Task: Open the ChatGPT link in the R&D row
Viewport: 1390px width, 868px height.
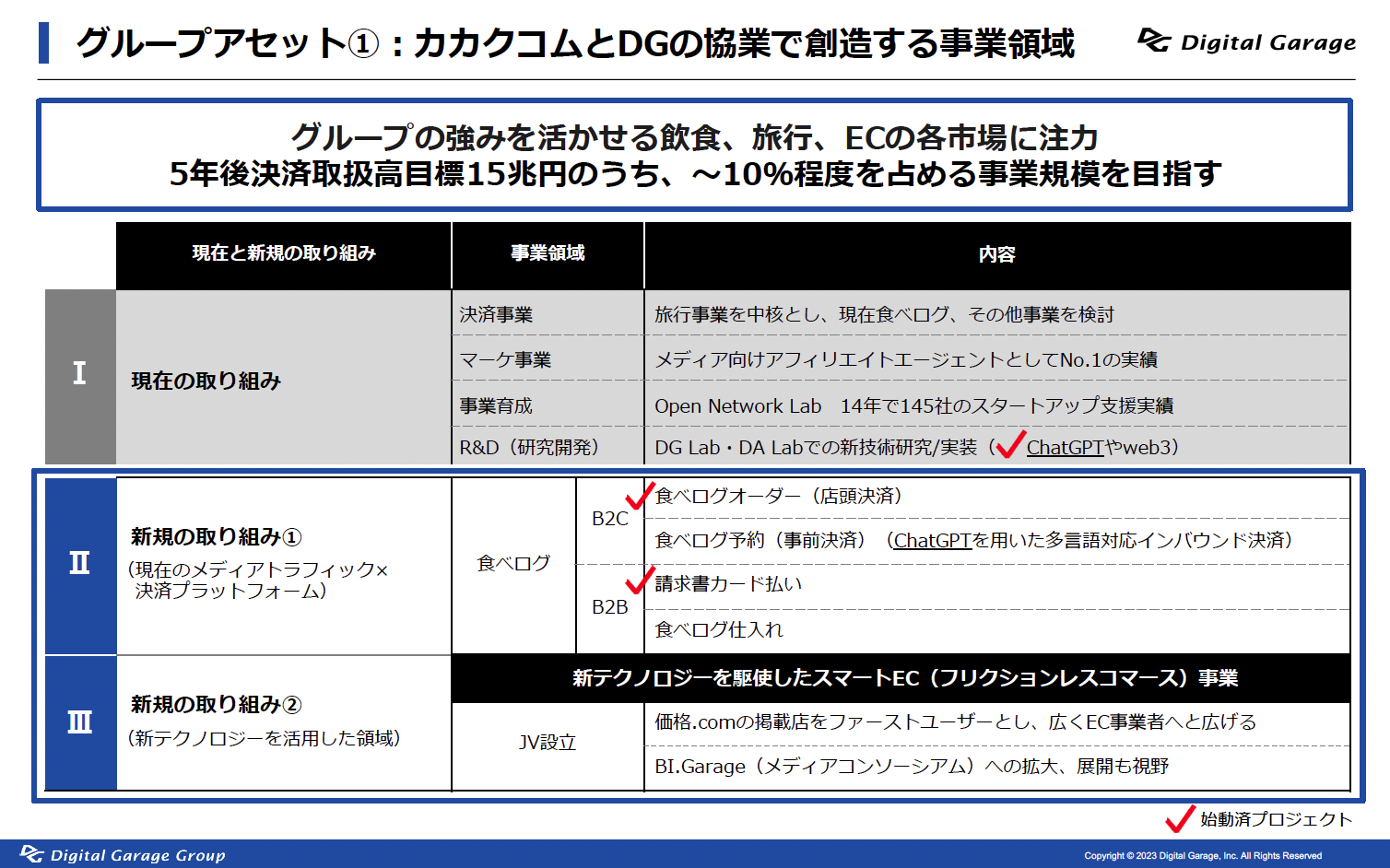Action: [1065, 448]
